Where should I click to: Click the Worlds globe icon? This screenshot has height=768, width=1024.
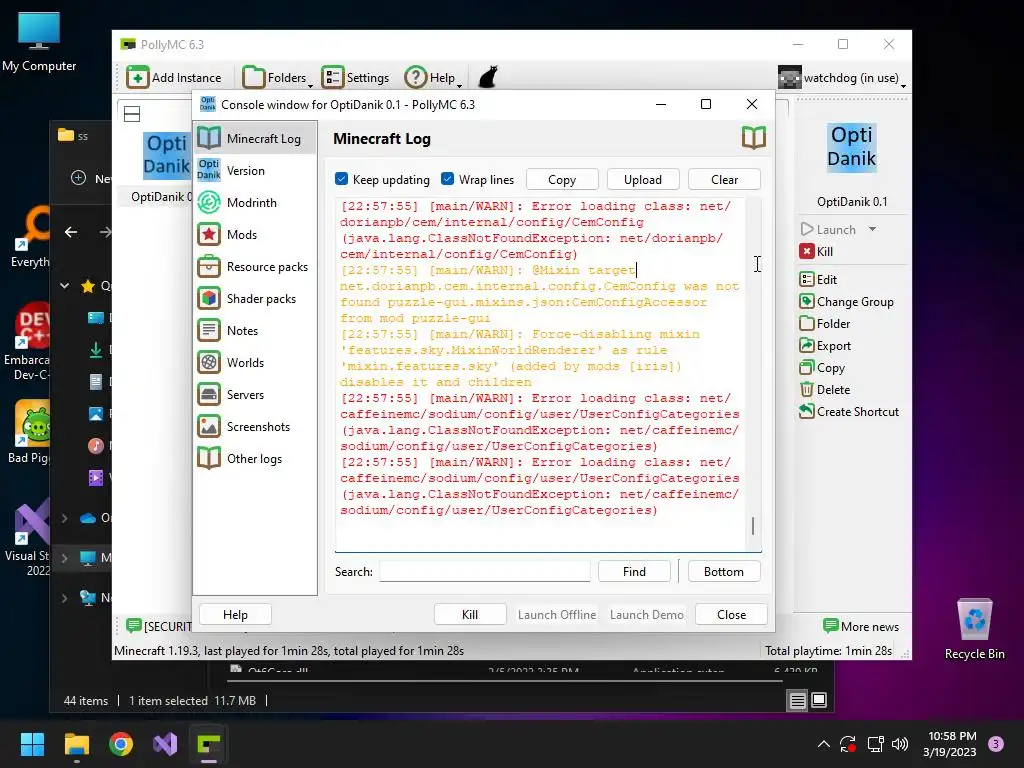(209, 362)
